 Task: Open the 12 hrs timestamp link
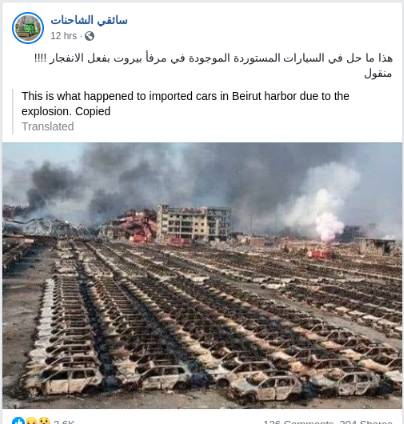pyautogui.click(x=64, y=36)
